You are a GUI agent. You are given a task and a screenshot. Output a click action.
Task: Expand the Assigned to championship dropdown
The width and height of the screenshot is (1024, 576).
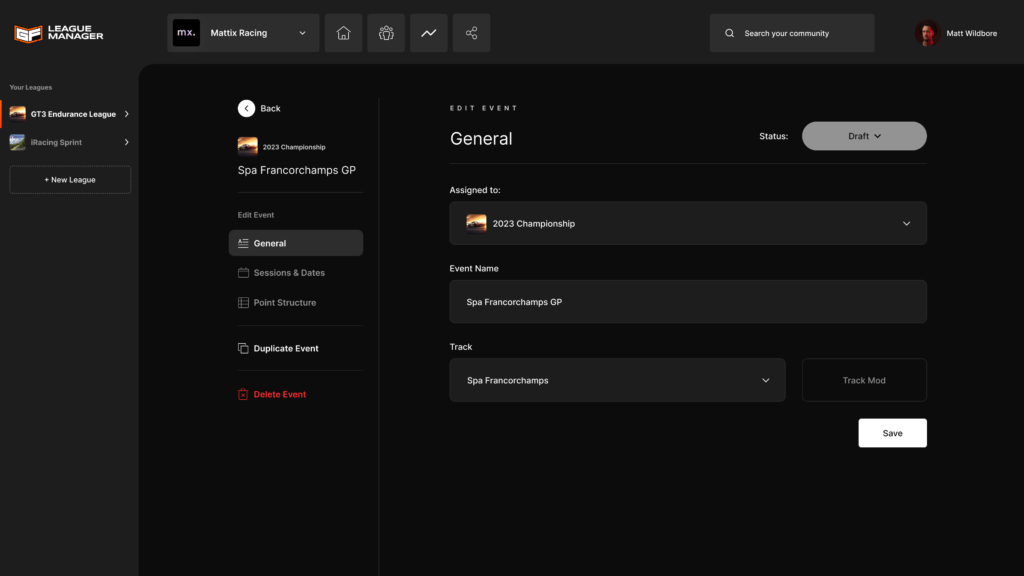(688, 224)
